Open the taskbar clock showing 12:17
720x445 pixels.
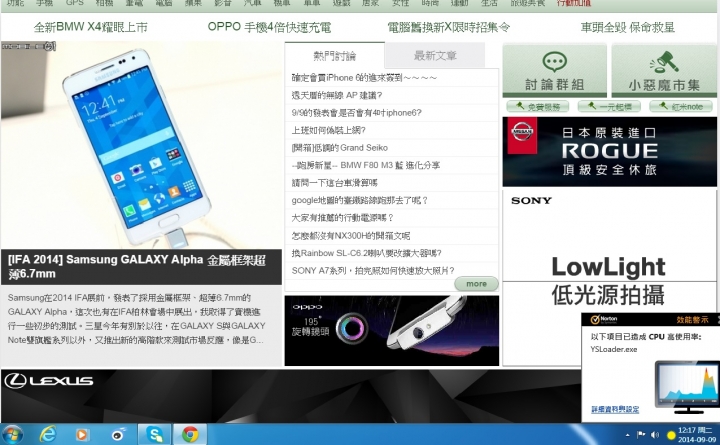[696, 434]
